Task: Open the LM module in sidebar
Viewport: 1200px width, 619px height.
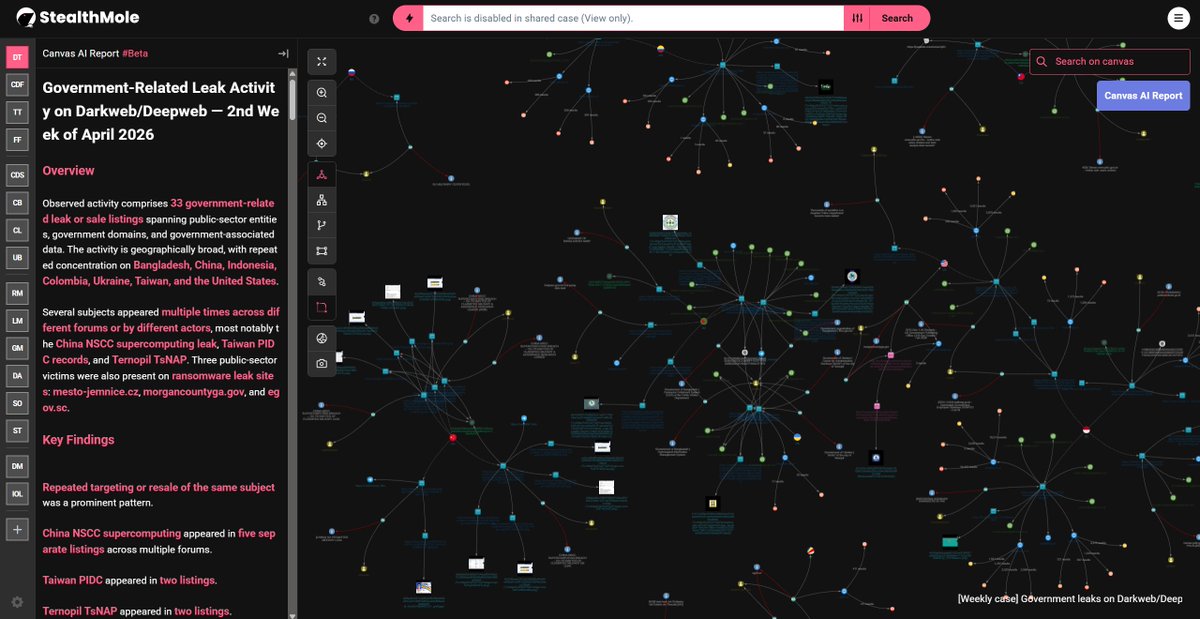Action: (x=17, y=320)
